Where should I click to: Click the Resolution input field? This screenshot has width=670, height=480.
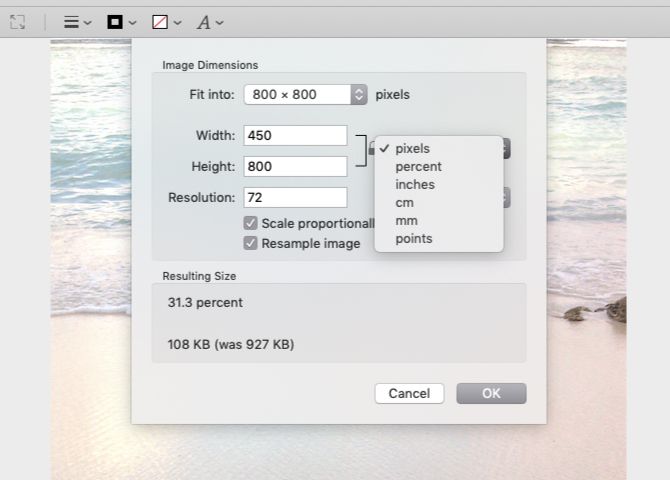(295, 197)
